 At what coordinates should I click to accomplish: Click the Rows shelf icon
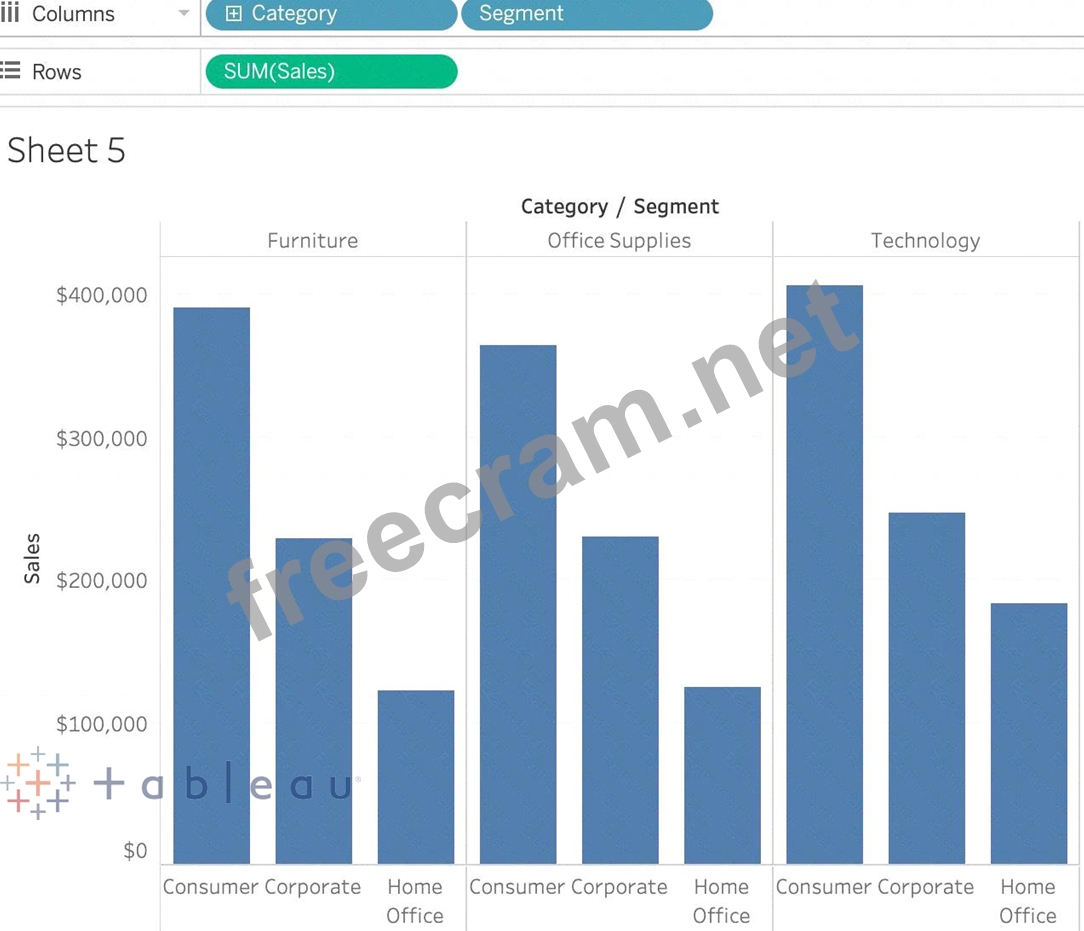click(x=10, y=71)
